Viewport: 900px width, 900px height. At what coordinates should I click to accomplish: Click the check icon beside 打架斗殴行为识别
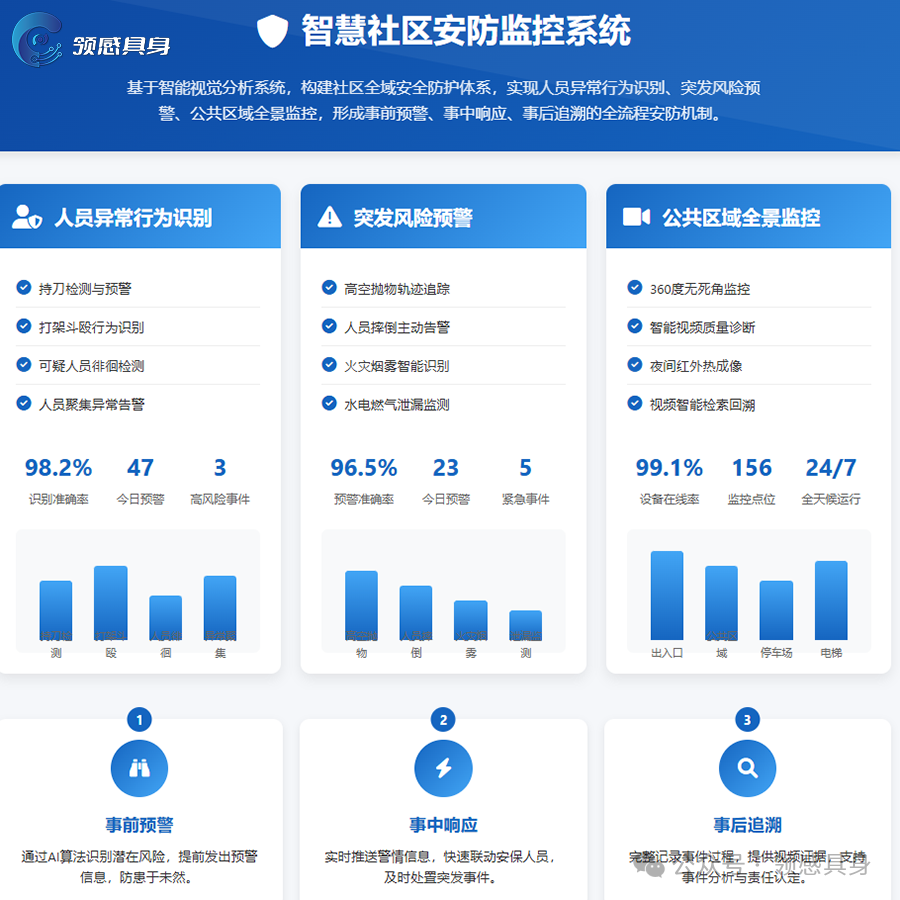point(24,326)
